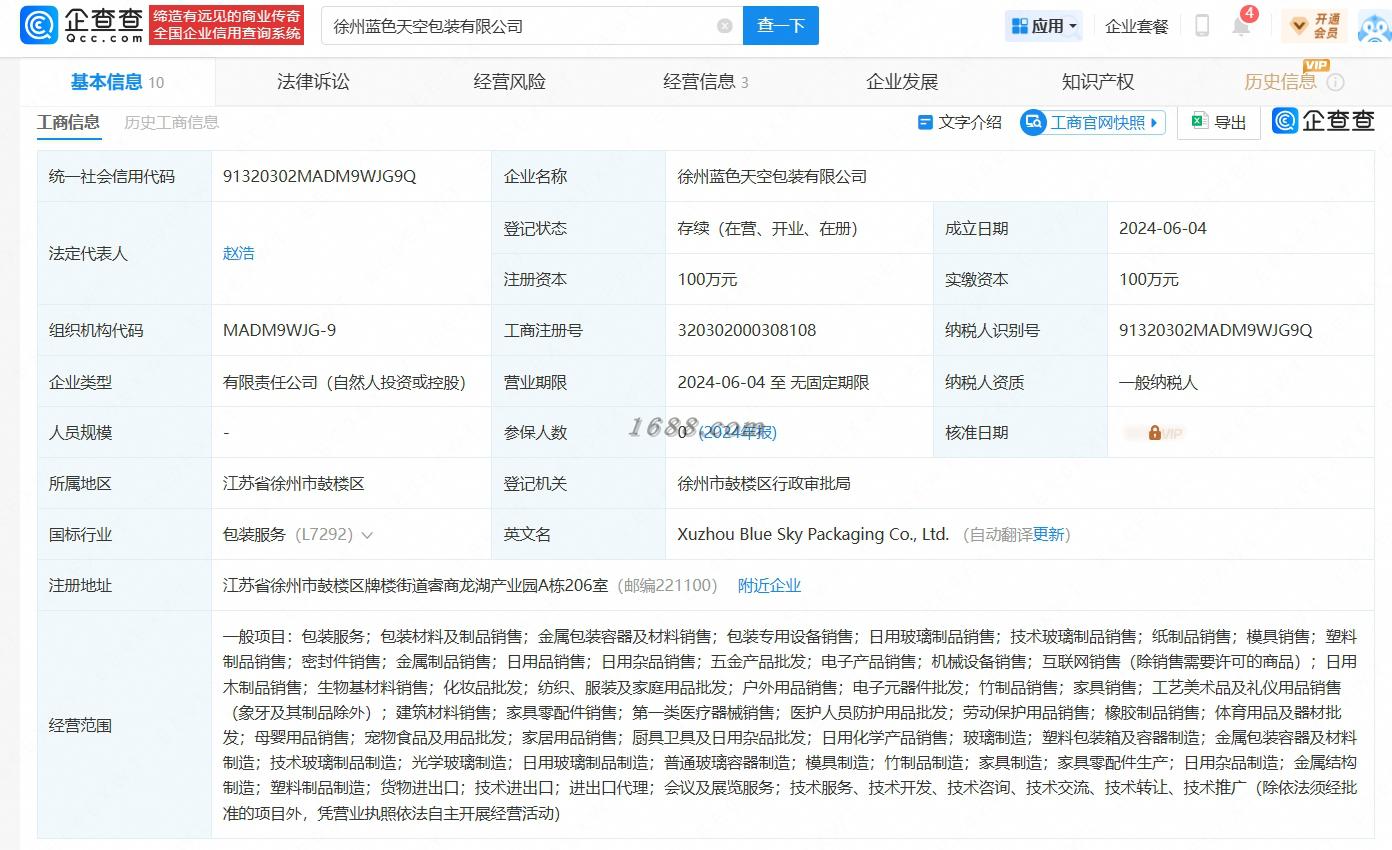The image size is (1392, 850).
Task: Click 有限责任公司 enterprise type value
Action: 344,382
